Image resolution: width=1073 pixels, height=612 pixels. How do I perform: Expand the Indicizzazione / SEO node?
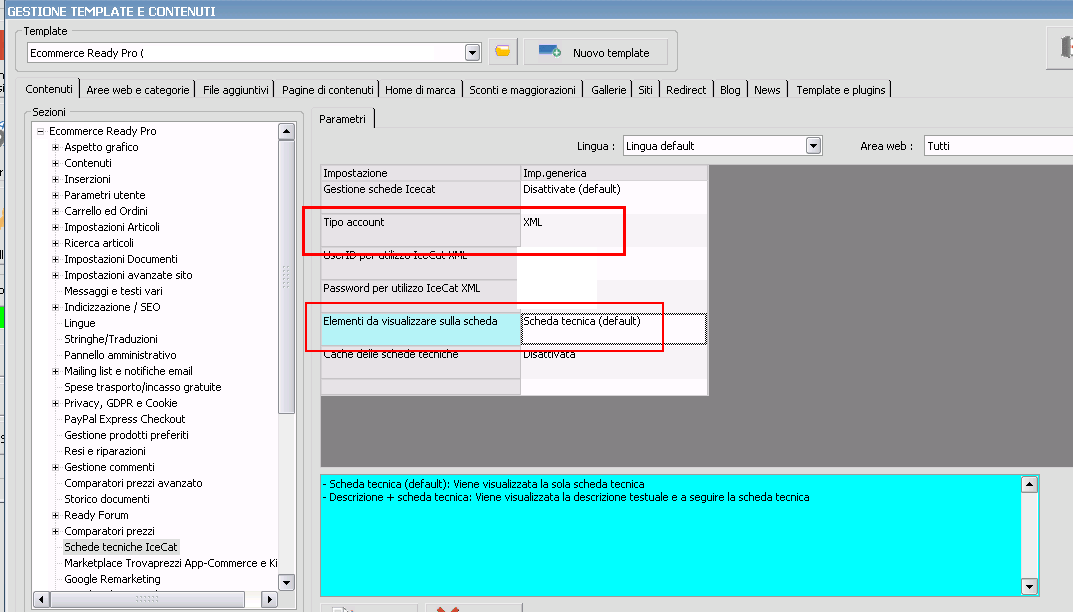[x=55, y=307]
